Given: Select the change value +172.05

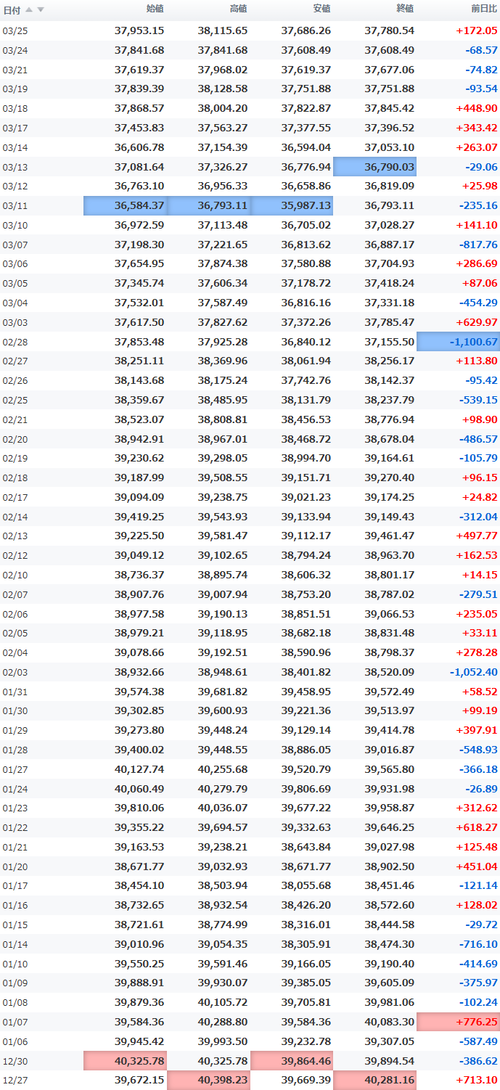Looking at the screenshot, I should [476, 31].
